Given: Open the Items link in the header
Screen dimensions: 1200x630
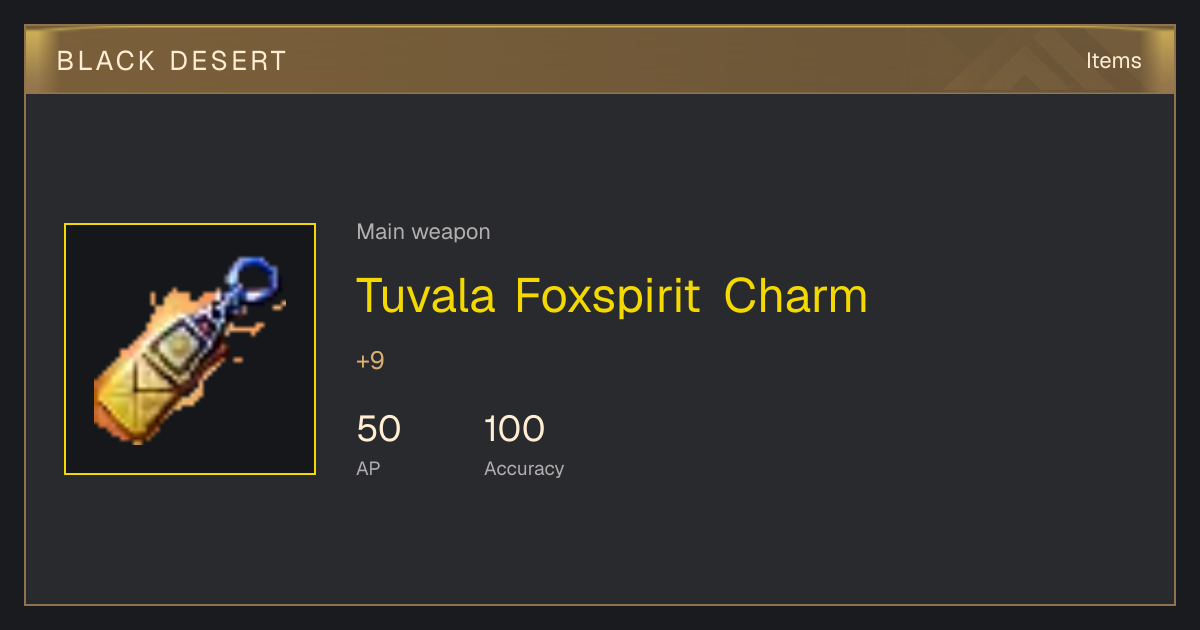Looking at the screenshot, I should coord(1113,60).
